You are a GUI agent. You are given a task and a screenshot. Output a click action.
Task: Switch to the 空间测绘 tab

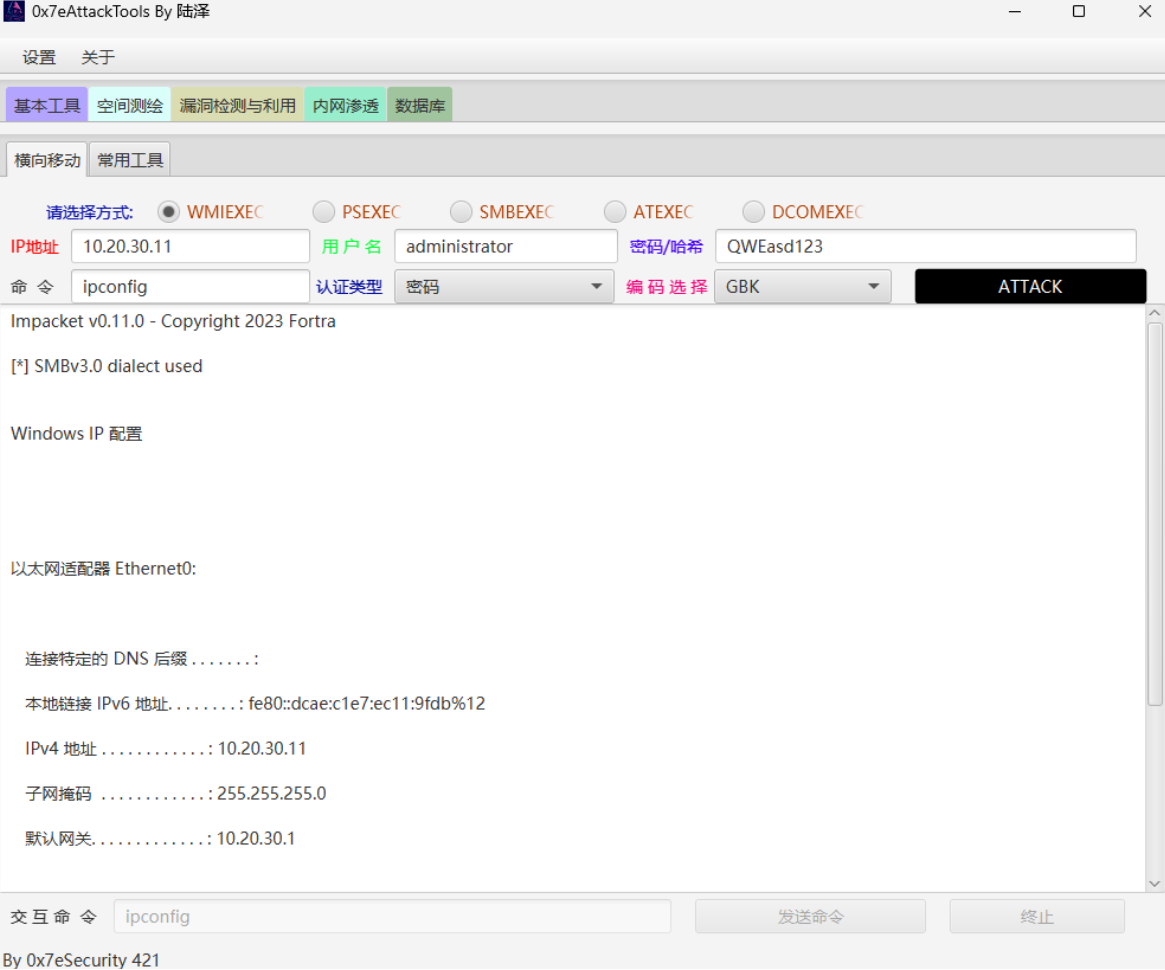coord(130,105)
